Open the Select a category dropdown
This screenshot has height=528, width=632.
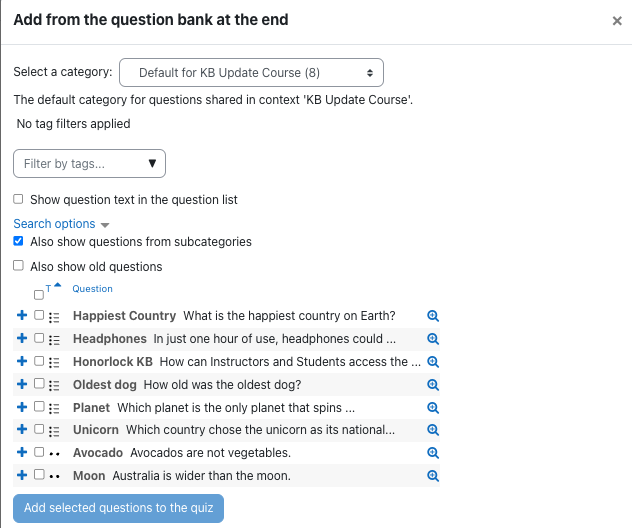[x=251, y=73]
